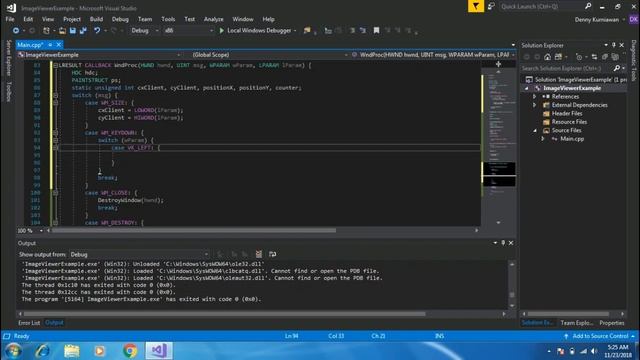Click the Sync with Active Document icon

click(594, 57)
